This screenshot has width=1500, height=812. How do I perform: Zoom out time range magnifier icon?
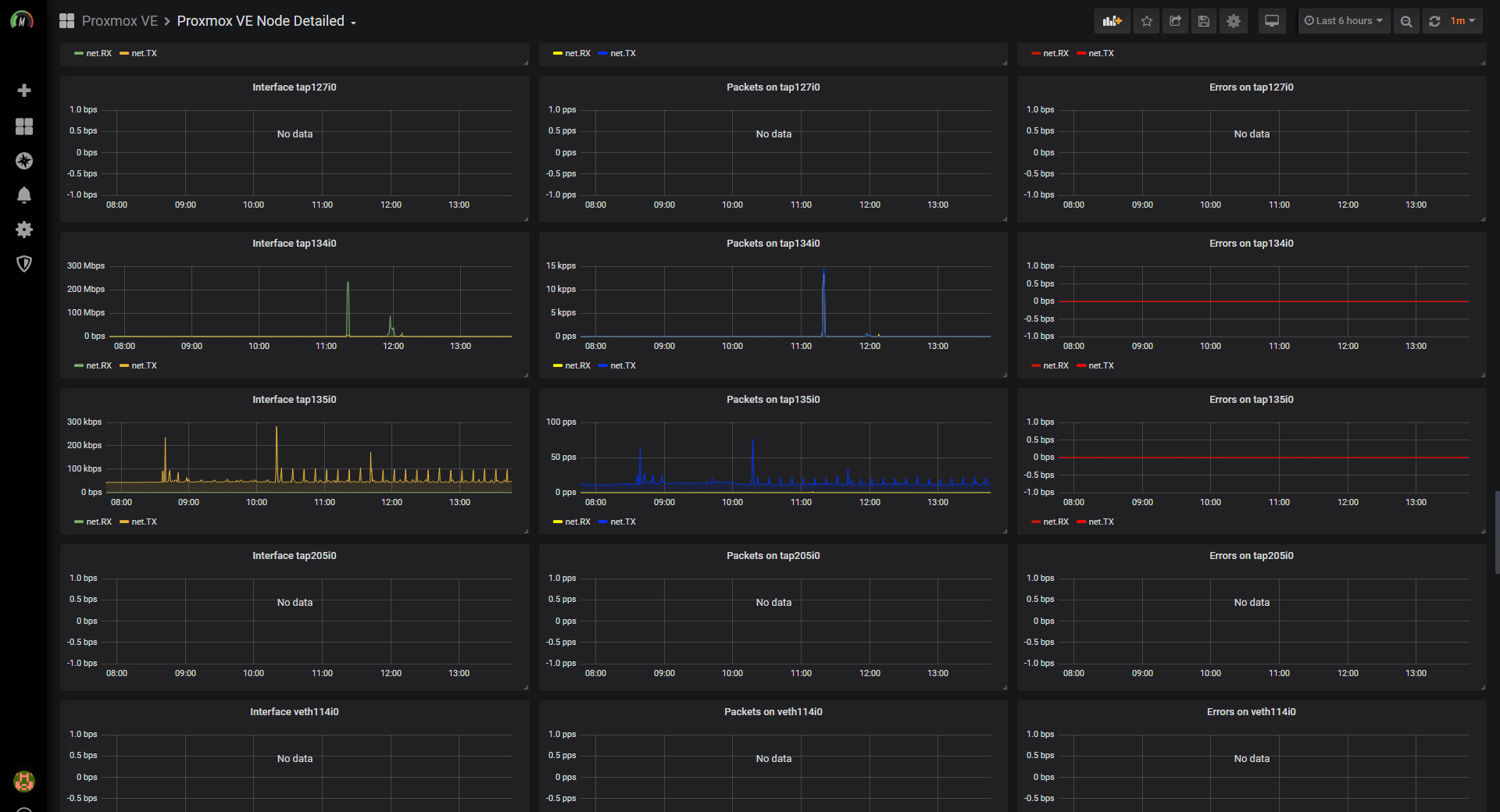[x=1406, y=21]
